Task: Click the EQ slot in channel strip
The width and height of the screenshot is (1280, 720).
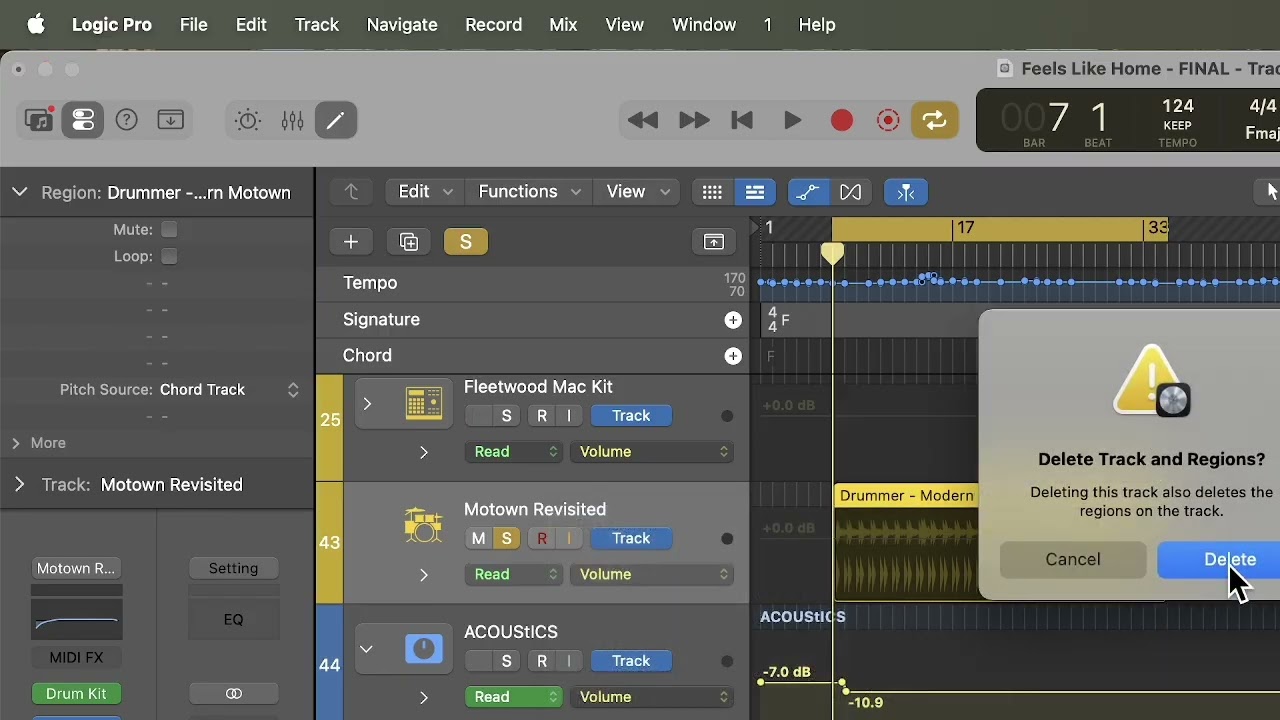Action: (x=233, y=620)
